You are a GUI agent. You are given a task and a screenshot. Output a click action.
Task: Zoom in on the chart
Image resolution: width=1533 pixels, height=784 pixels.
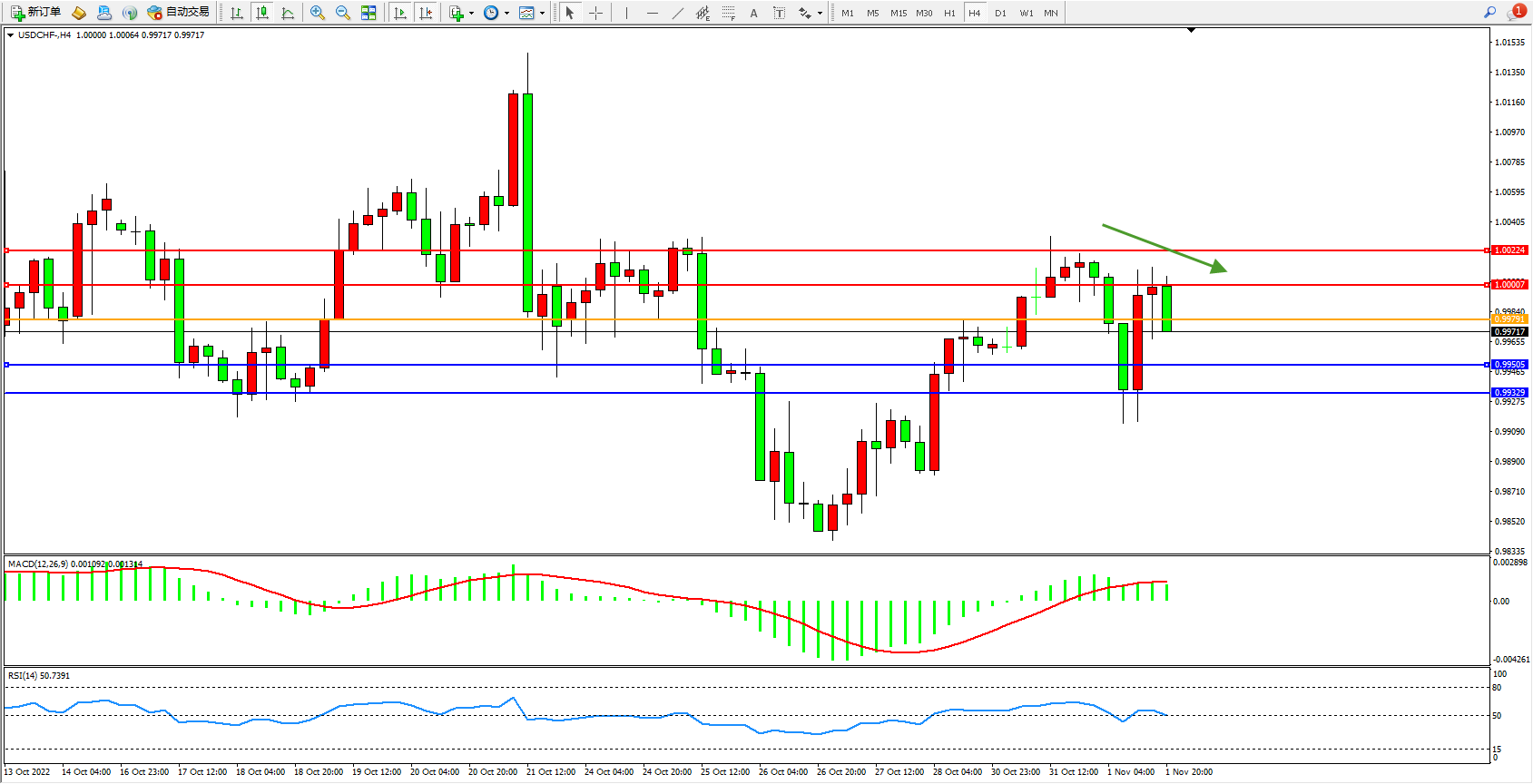pos(317,13)
